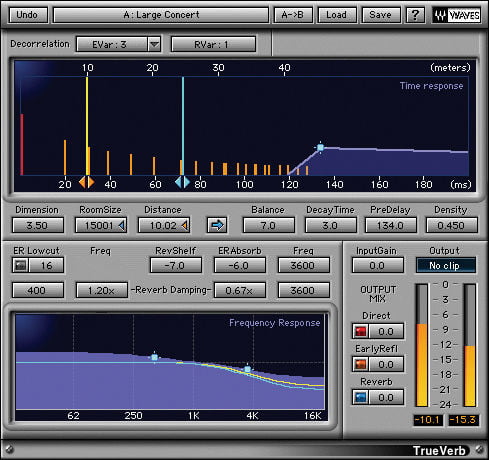This screenshot has height=460, width=489.
Task: Click the Undo button
Action: [27, 15]
